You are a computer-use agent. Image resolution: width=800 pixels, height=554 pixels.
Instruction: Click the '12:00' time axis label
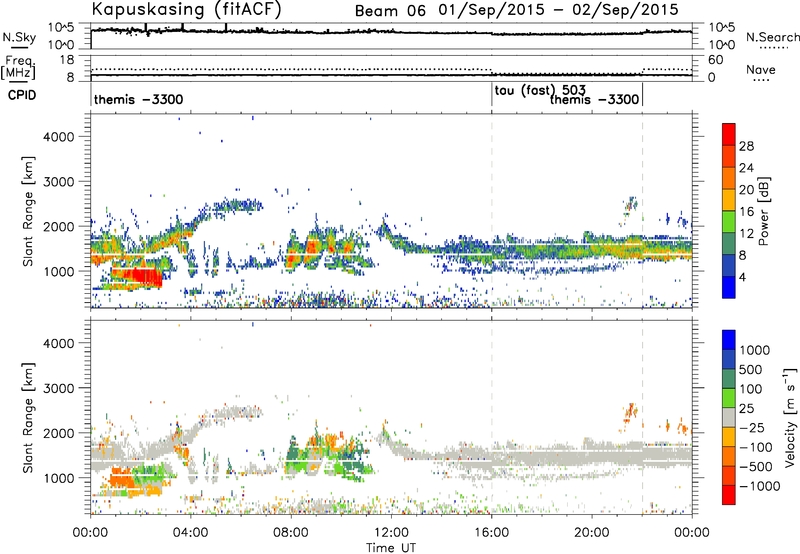(x=391, y=533)
